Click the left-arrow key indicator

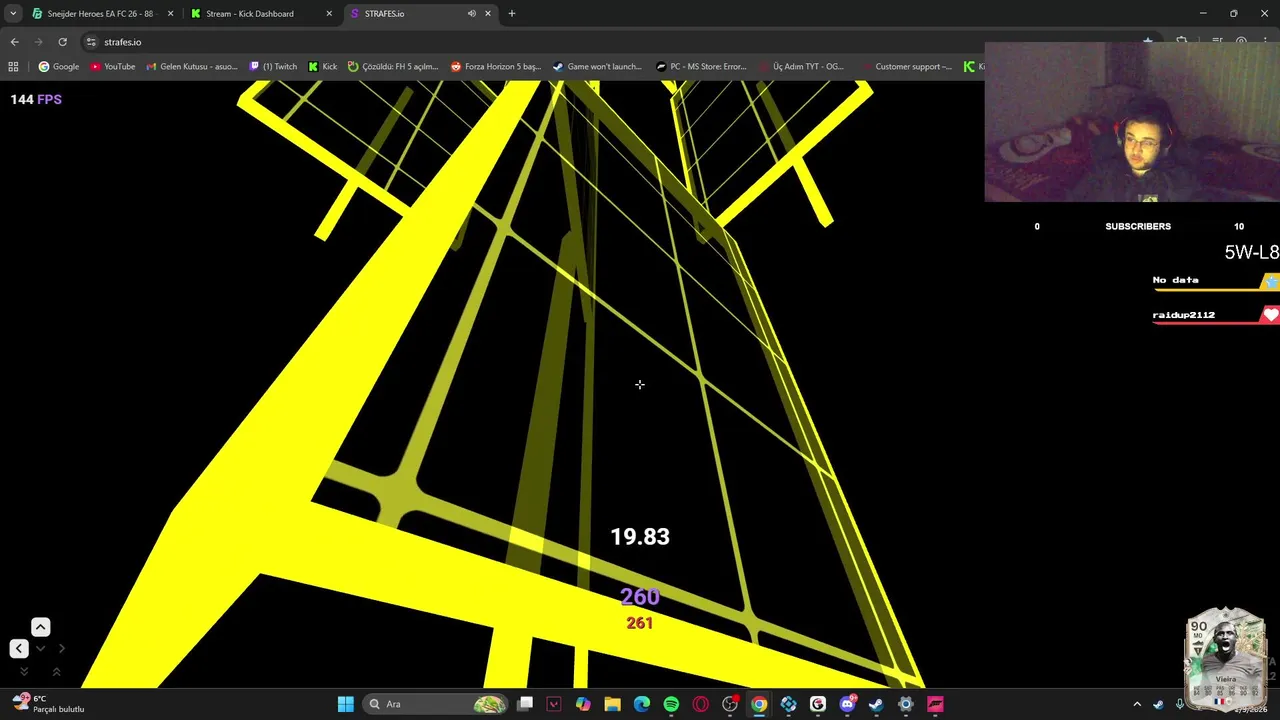pyautogui.click(x=18, y=648)
